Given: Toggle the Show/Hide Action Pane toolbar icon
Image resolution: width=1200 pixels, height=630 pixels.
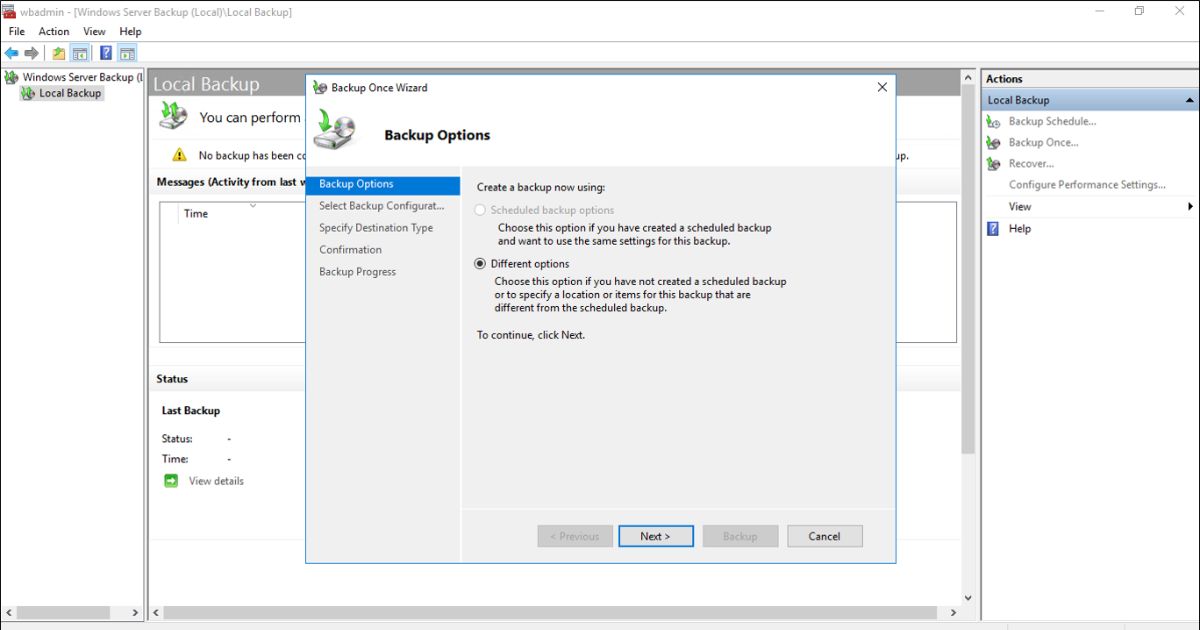Looking at the screenshot, I should [x=127, y=53].
